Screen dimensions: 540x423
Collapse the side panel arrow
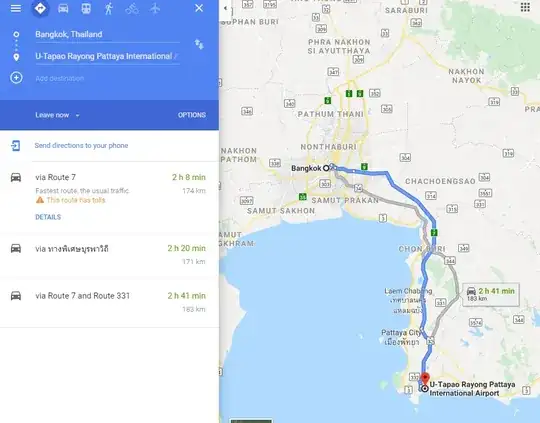click(x=226, y=8)
